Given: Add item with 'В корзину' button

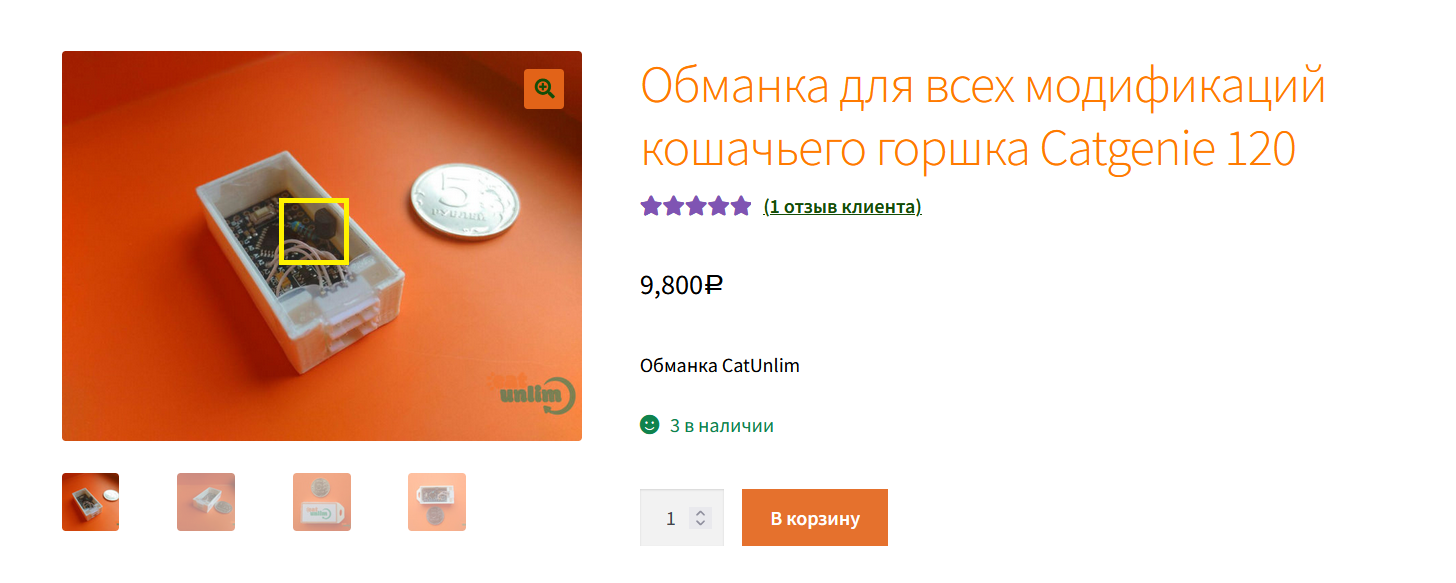Looking at the screenshot, I should pos(815,518).
